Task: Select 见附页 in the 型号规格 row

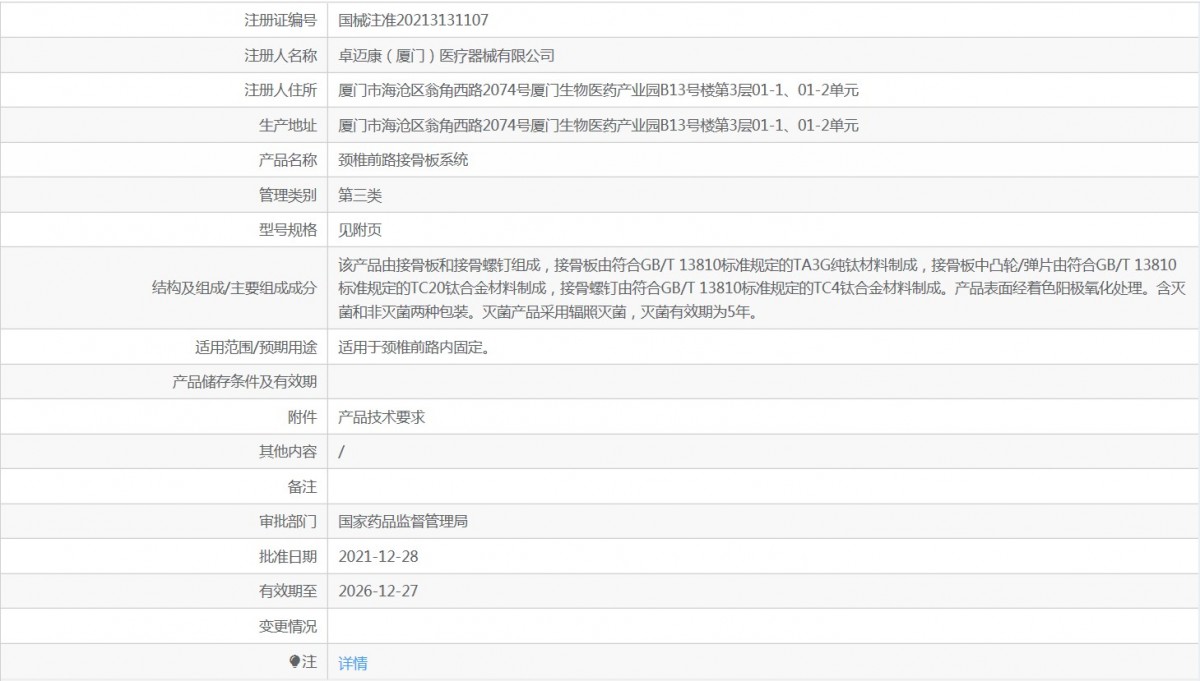Action: 360,230
